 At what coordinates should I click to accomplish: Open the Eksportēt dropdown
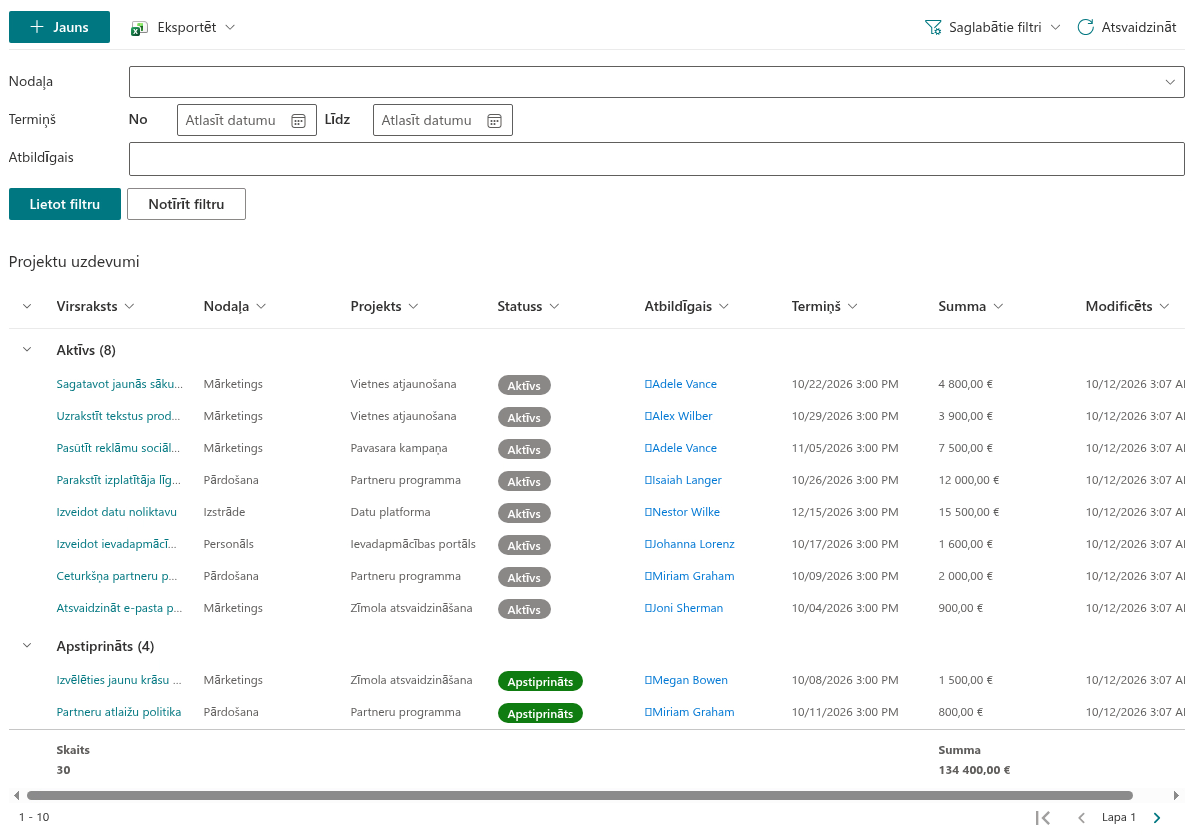(184, 28)
